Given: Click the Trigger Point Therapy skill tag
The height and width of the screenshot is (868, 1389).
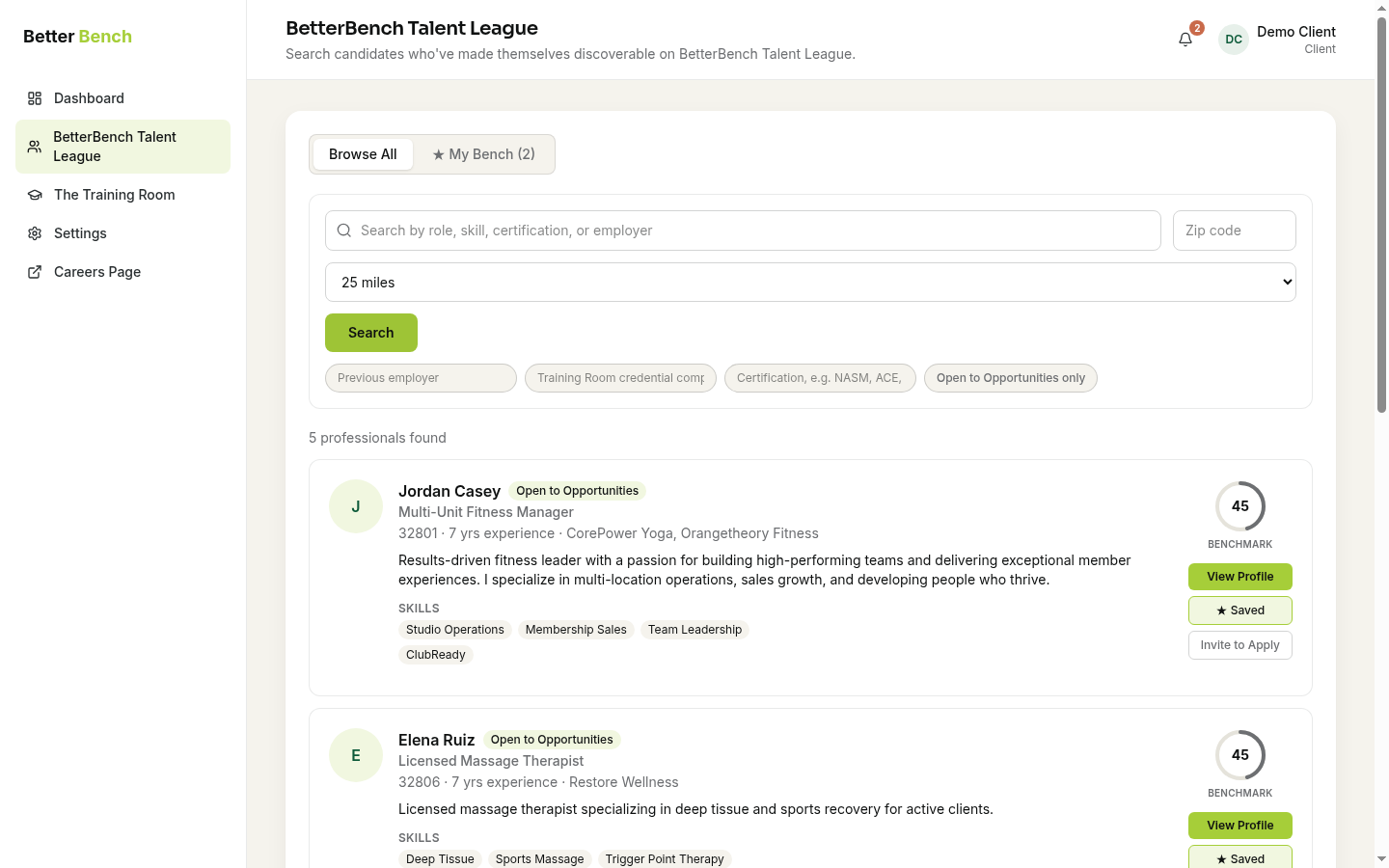Looking at the screenshot, I should 665,859.
